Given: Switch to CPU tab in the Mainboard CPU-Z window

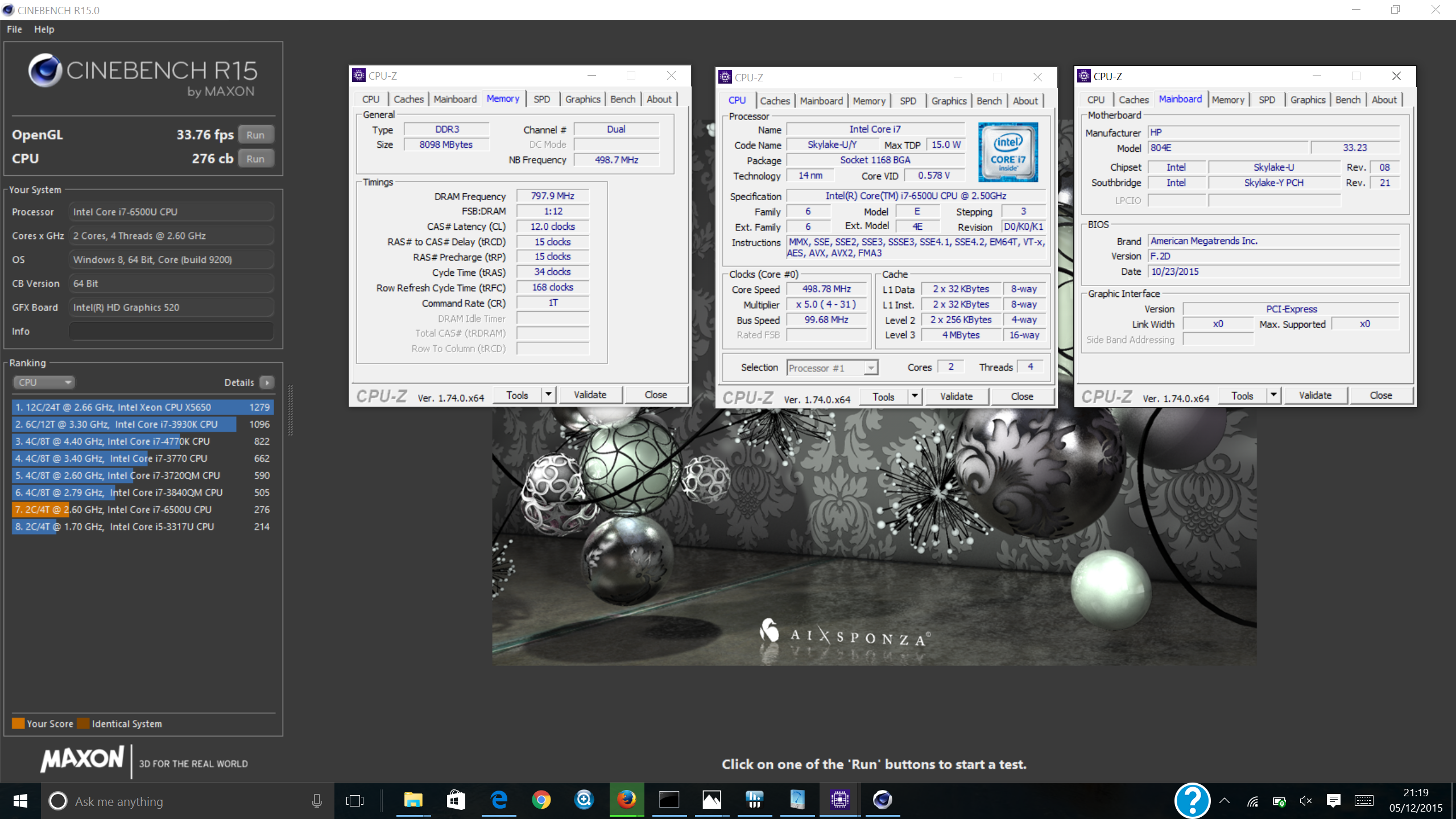Looking at the screenshot, I should click(1095, 100).
